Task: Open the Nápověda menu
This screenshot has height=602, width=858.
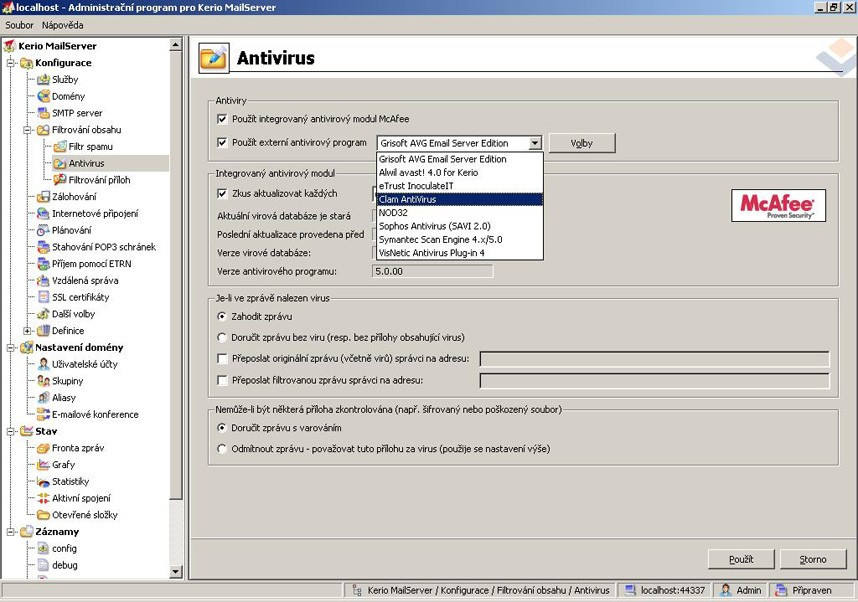Action: click(x=62, y=25)
